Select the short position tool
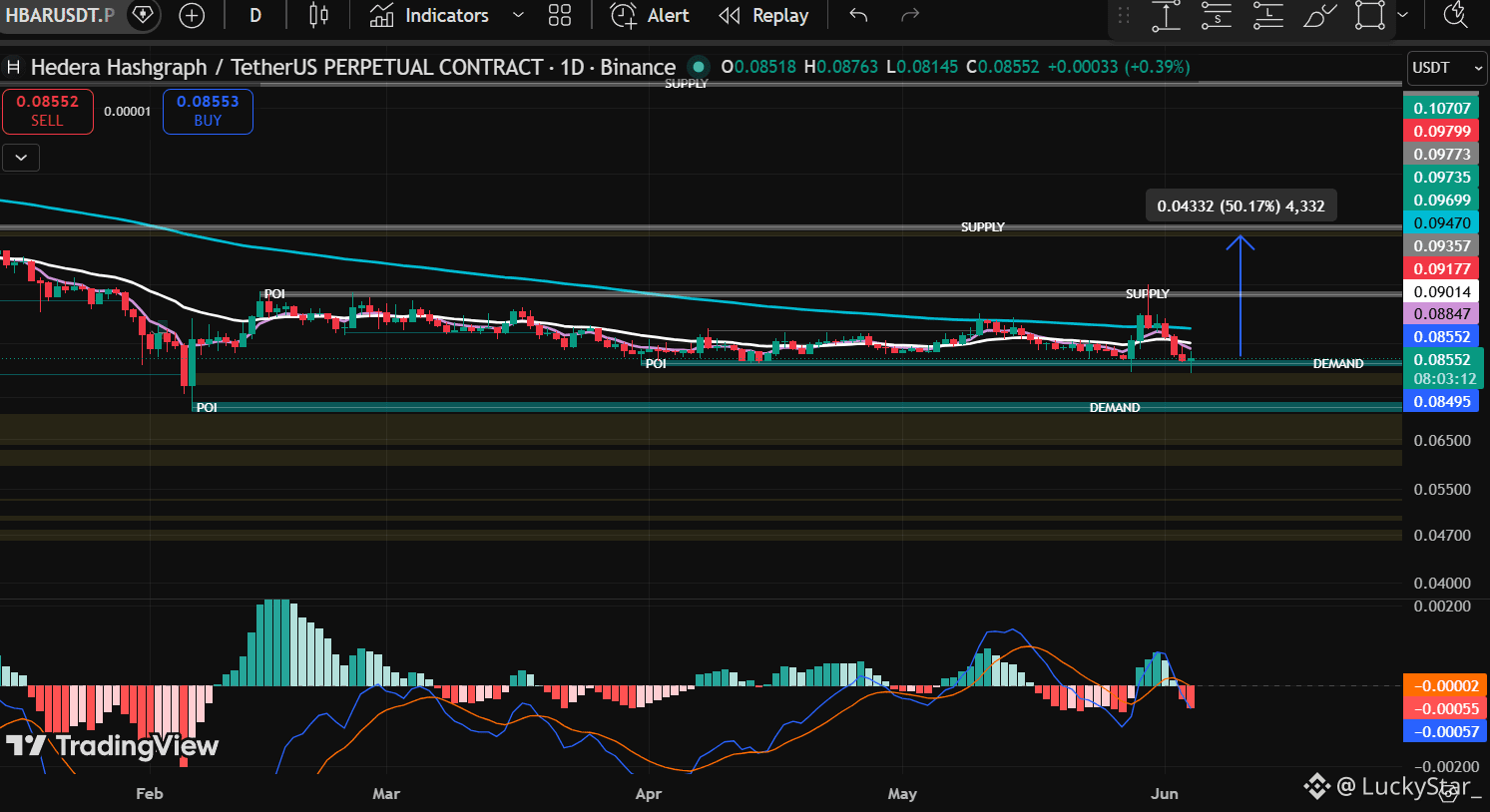The height and width of the screenshot is (812, 1490). 1217,16
